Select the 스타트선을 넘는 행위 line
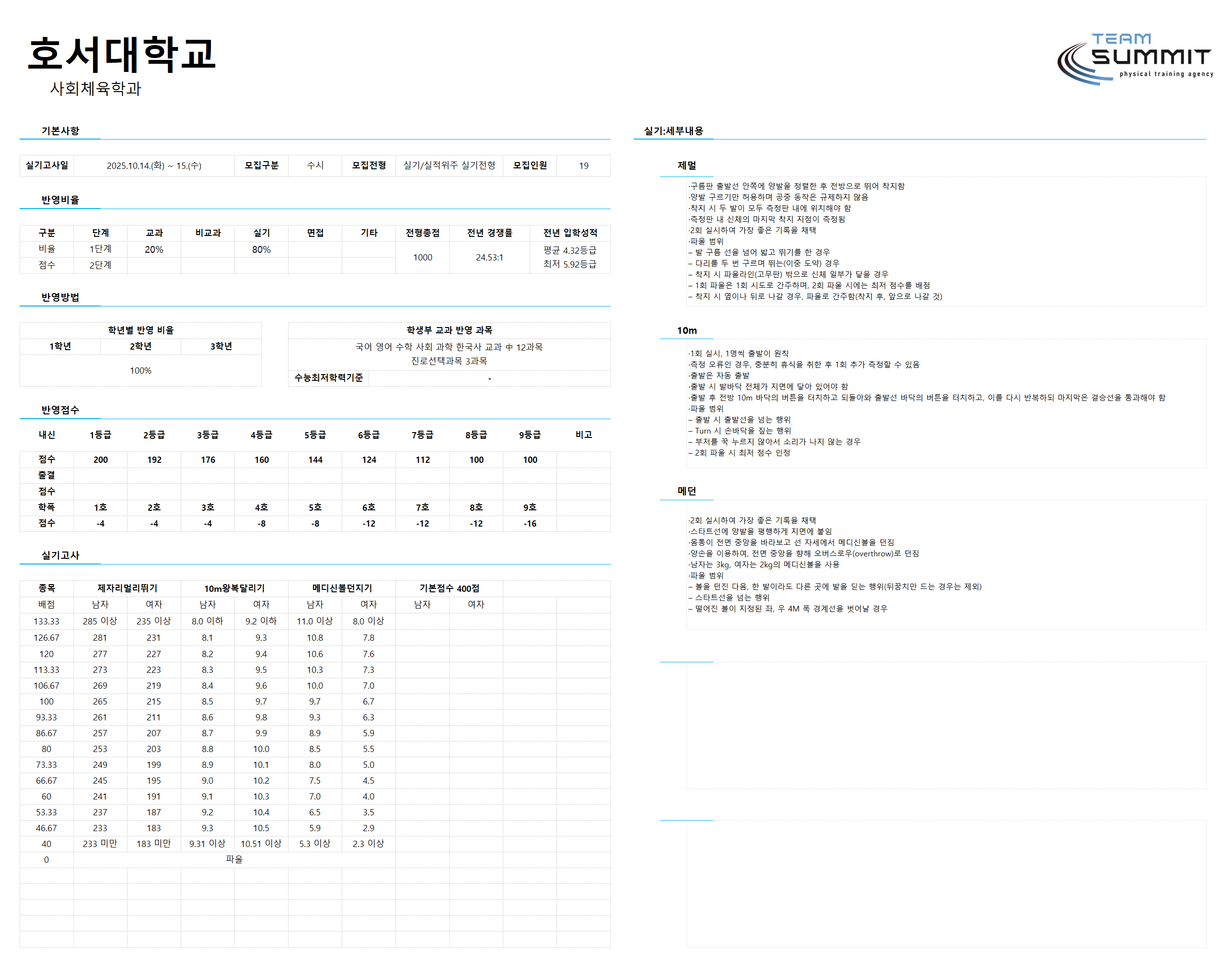The image size is (1232, 964). click(x=729, y=598)
